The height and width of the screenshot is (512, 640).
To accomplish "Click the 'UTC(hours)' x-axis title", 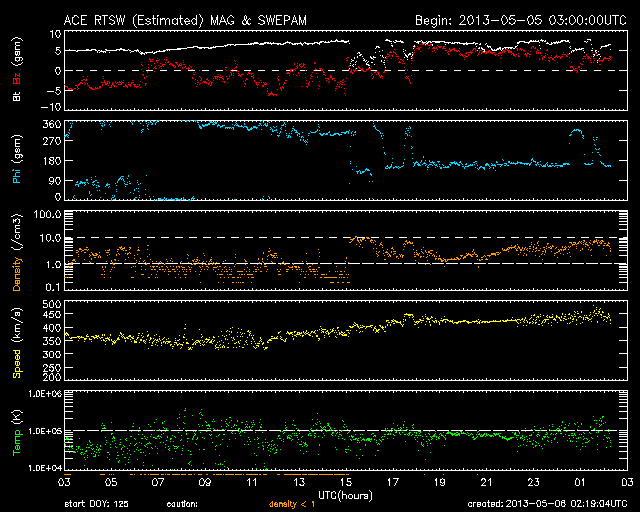I will [x=345, y=496].
